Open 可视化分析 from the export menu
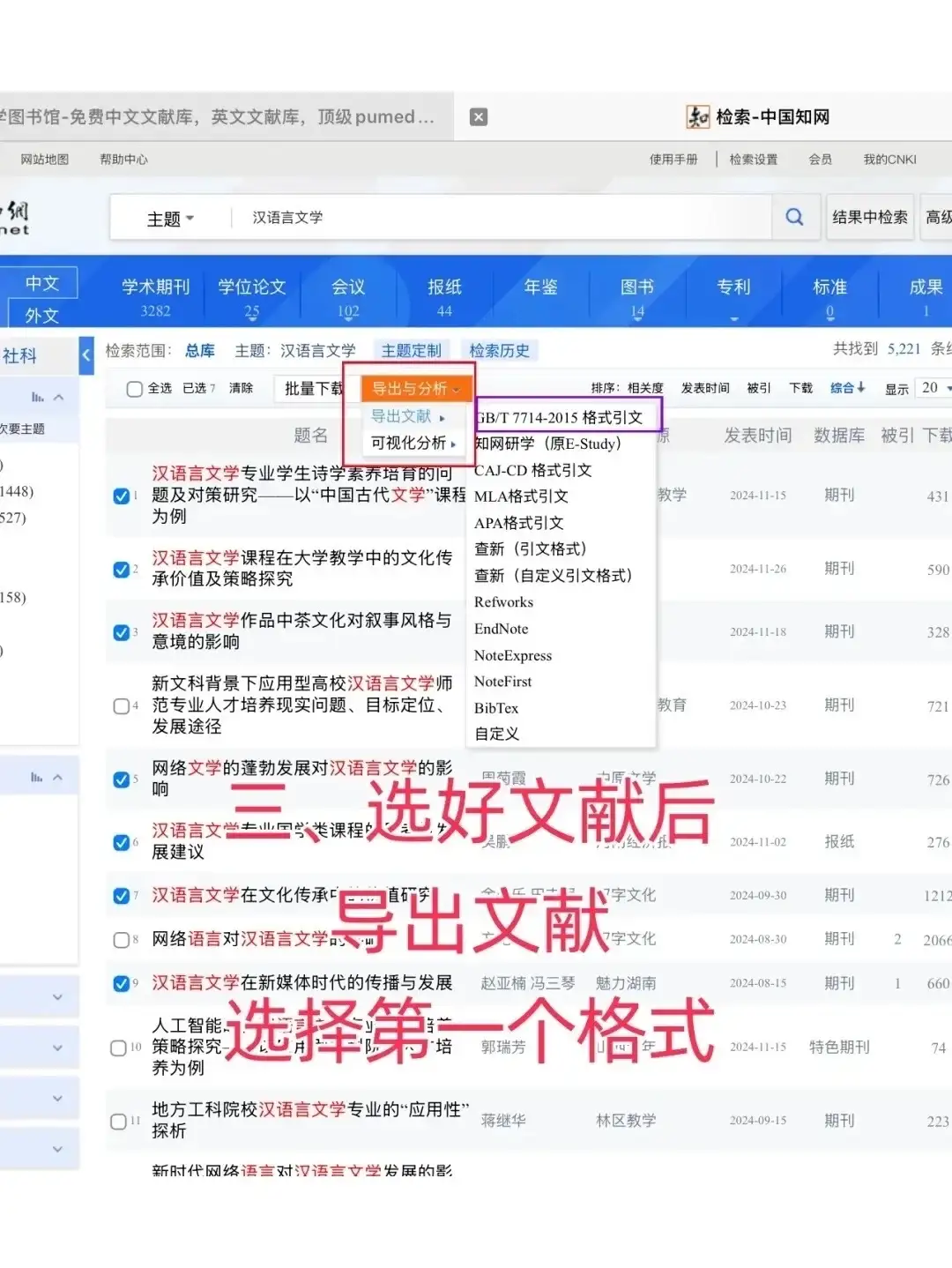Screen dimensions: 952x1268 (411, 444)
